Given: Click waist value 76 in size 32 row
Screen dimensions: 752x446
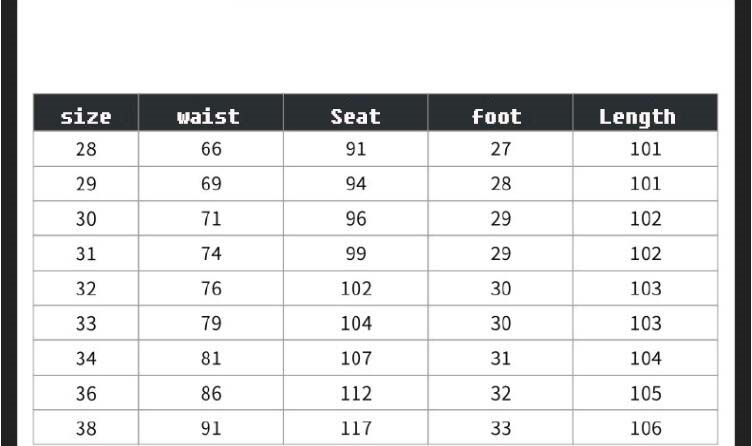Looking at the screenshot, I should 211,289.
